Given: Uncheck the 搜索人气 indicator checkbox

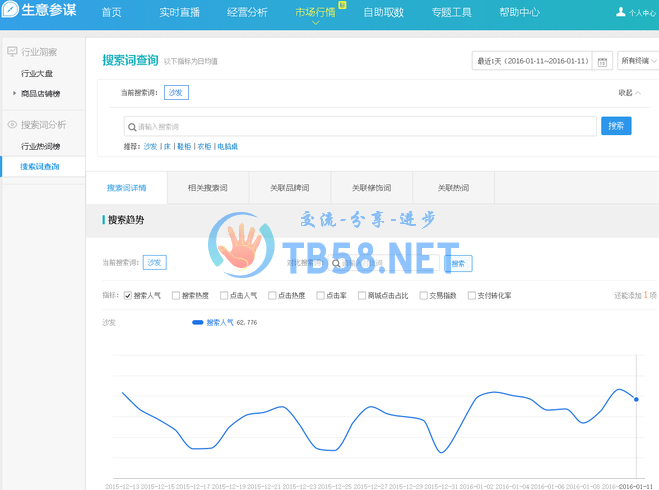Looking at the screenshot, I should (127, 296).
